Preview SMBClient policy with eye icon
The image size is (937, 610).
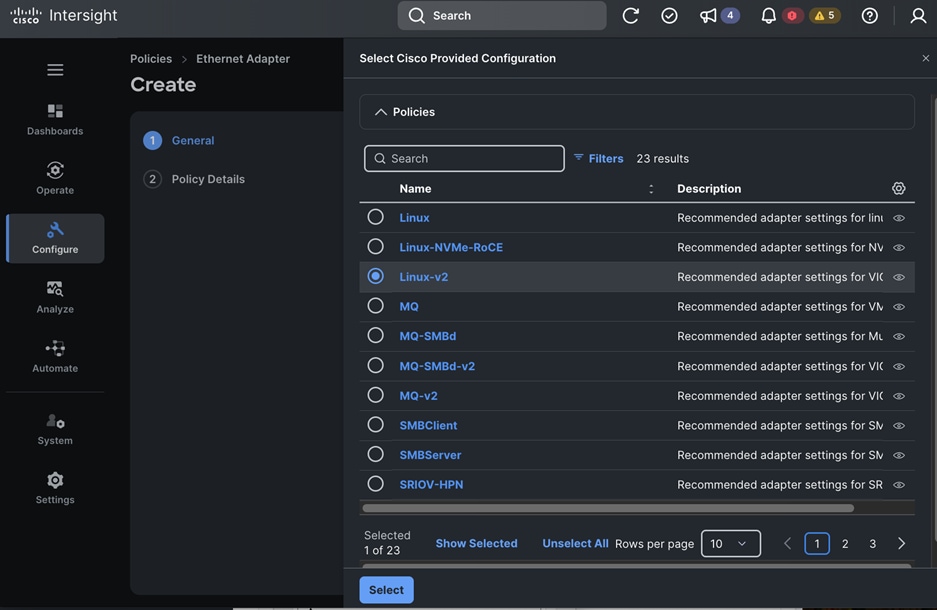point(899,425)
